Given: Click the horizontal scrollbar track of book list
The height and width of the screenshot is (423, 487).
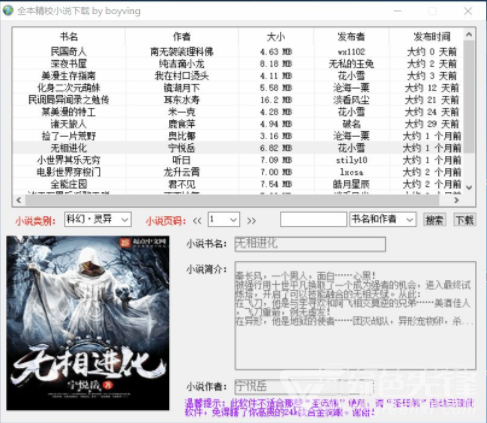Looking at the screenshot, I should click(x=232, y=200).
